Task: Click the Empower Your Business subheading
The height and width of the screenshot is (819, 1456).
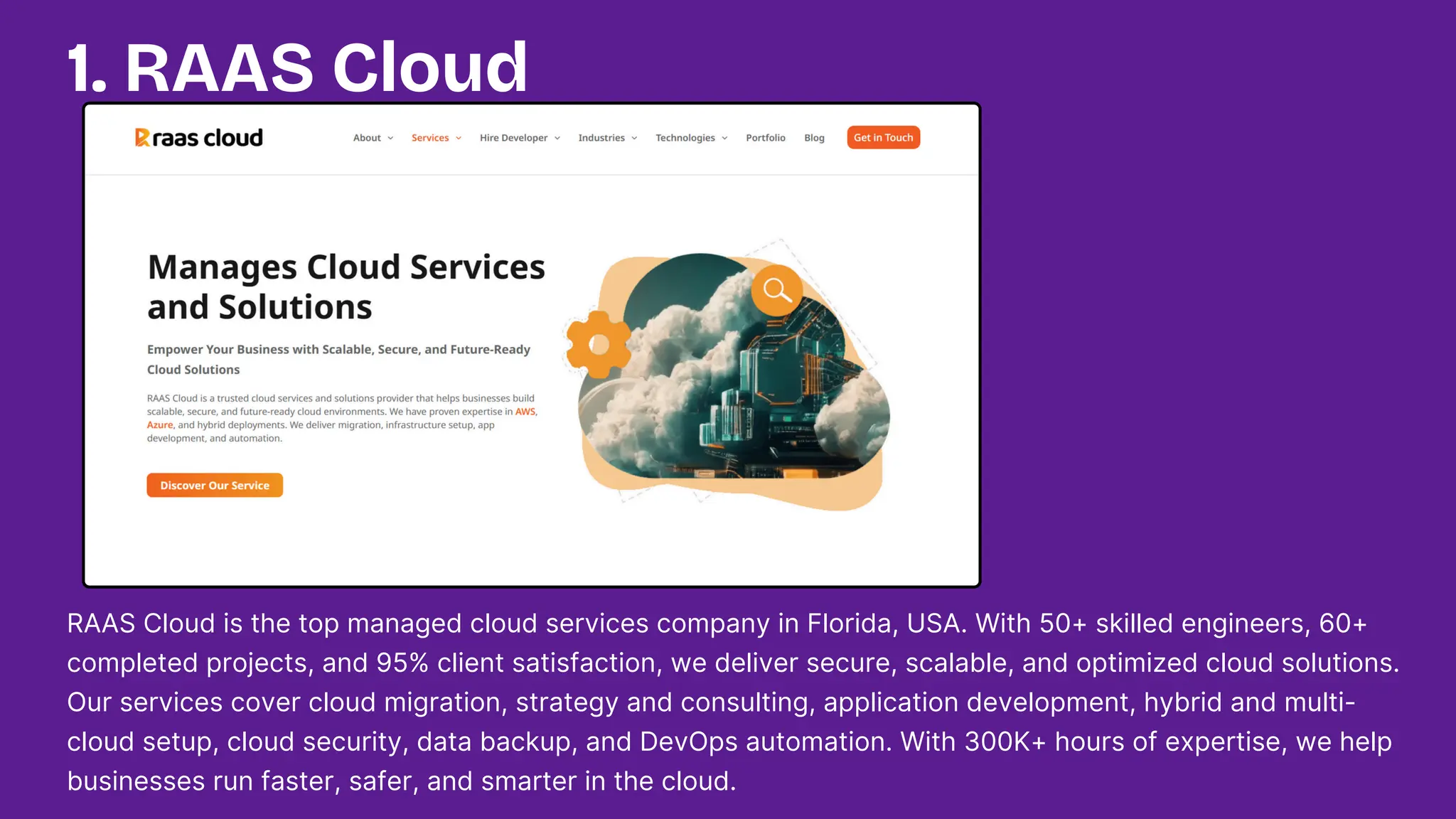Action: 338,359
